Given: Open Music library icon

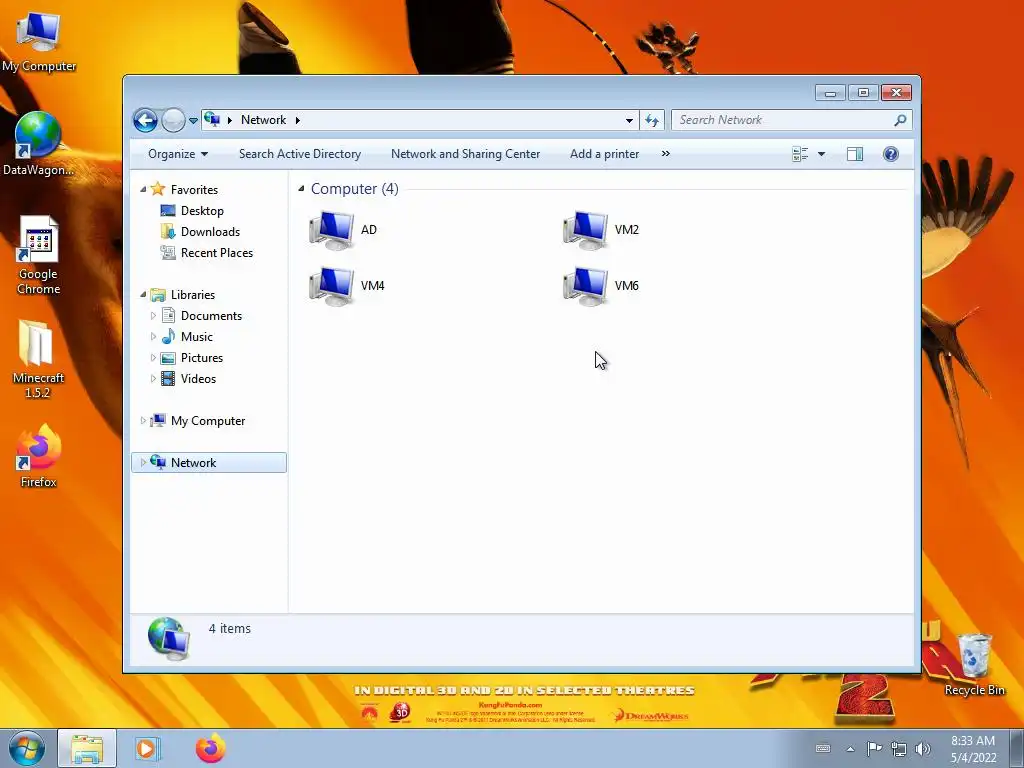Looking at the screenshot, I should pyautogui.click(x=168, y=336).
